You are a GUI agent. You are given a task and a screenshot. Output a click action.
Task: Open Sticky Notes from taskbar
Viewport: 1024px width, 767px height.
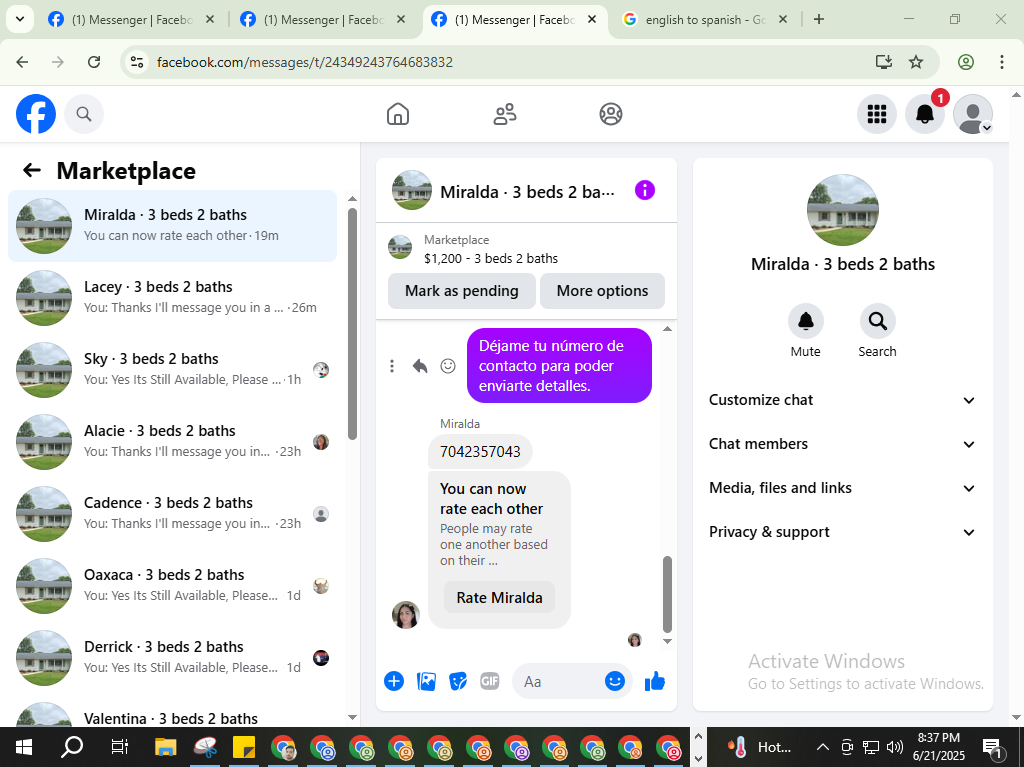point(244,747)
